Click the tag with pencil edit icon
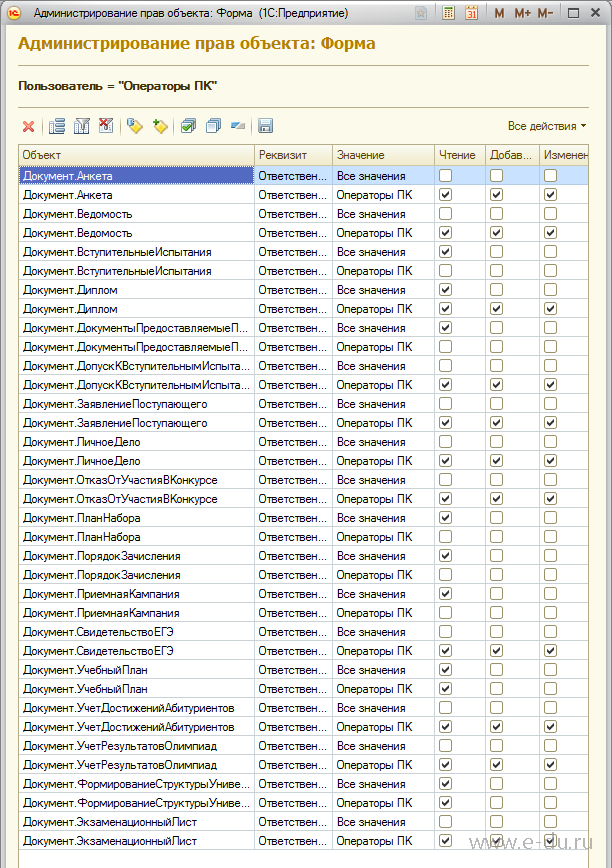This screenshot has height=868, width=612. [134, 126]
